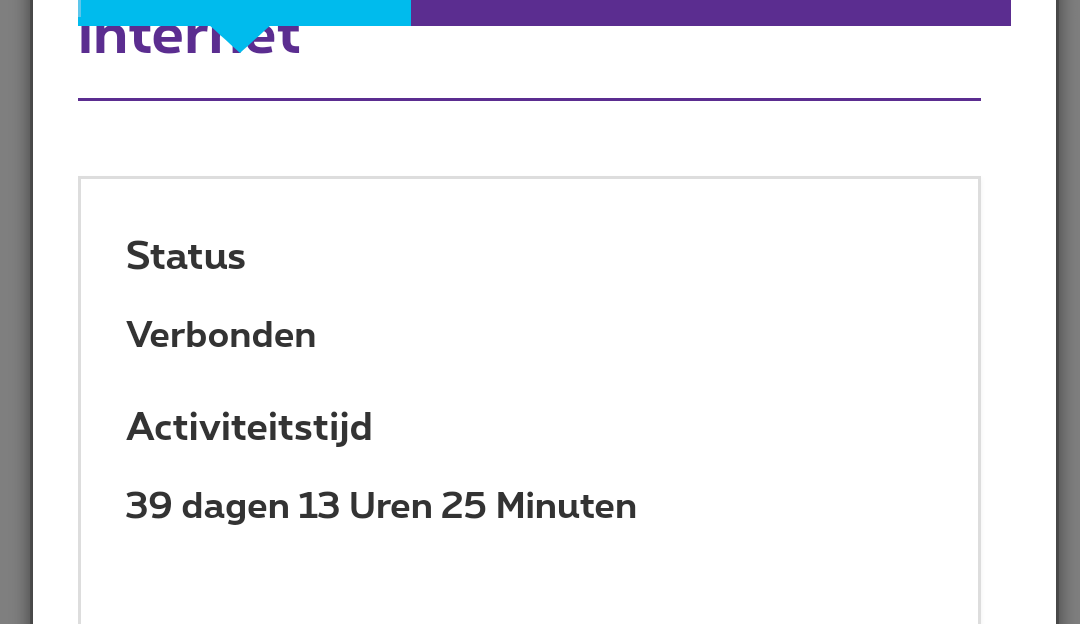The width and height of the screenshot is (1080, 624).
Task: Click blank area right of Status heading
Action: tap(600, 257)
